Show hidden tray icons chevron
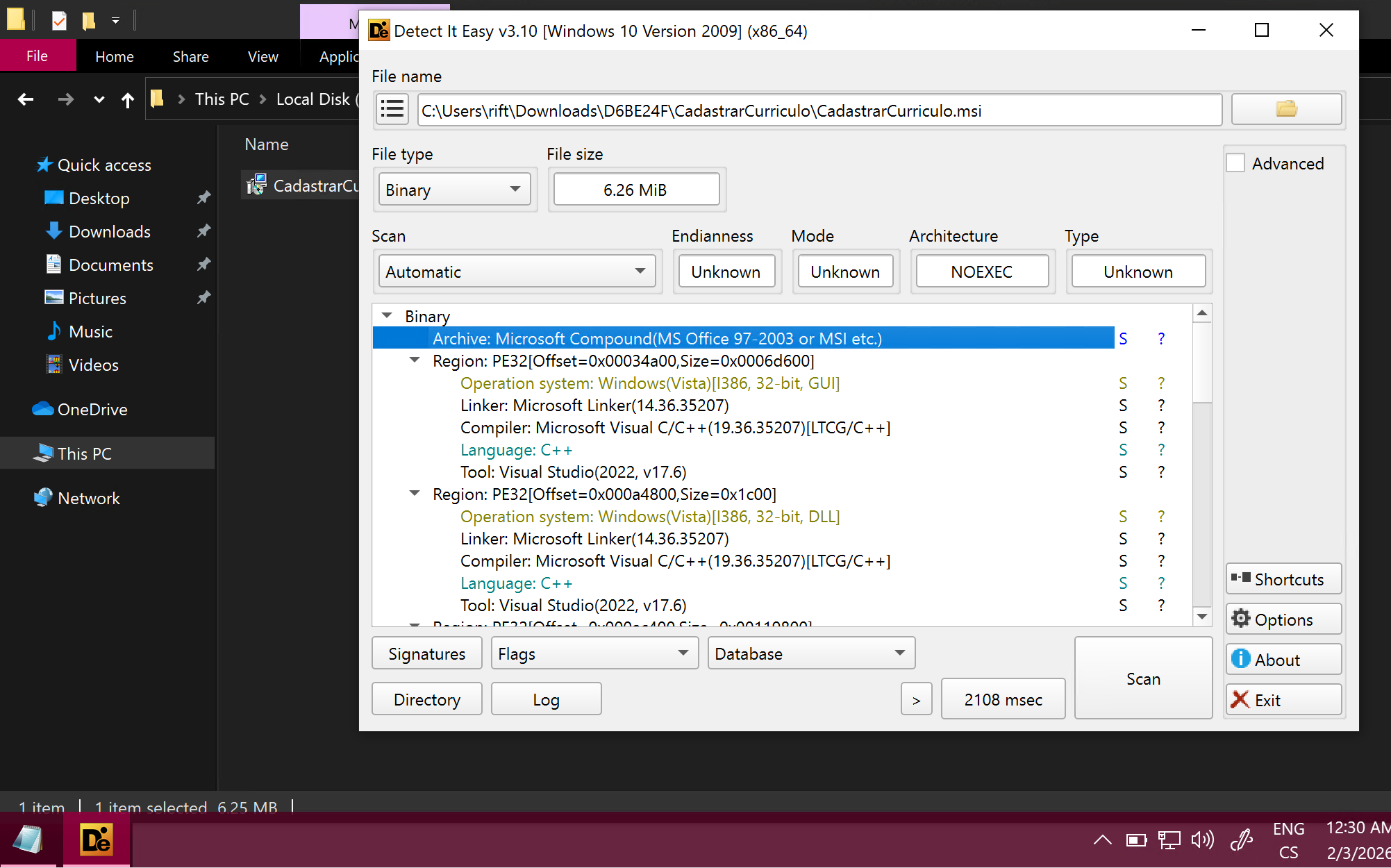1391x868 pixels. click(1102, 840)
